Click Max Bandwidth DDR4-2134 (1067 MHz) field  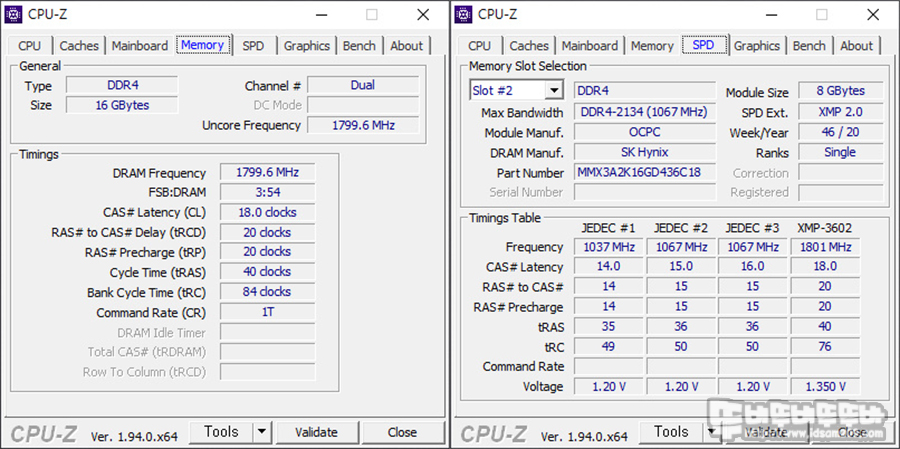click(645, 112)
